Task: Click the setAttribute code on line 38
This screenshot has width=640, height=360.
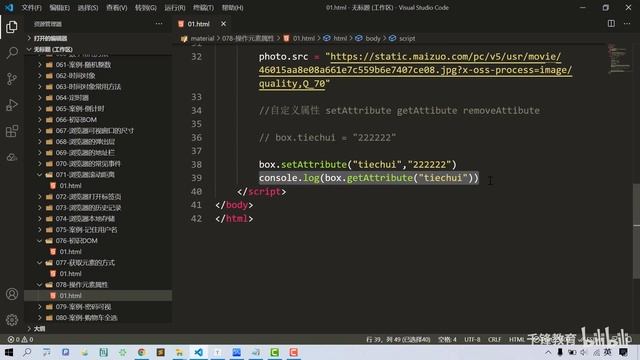Action: pyautogui.click(x=313, y=164)
